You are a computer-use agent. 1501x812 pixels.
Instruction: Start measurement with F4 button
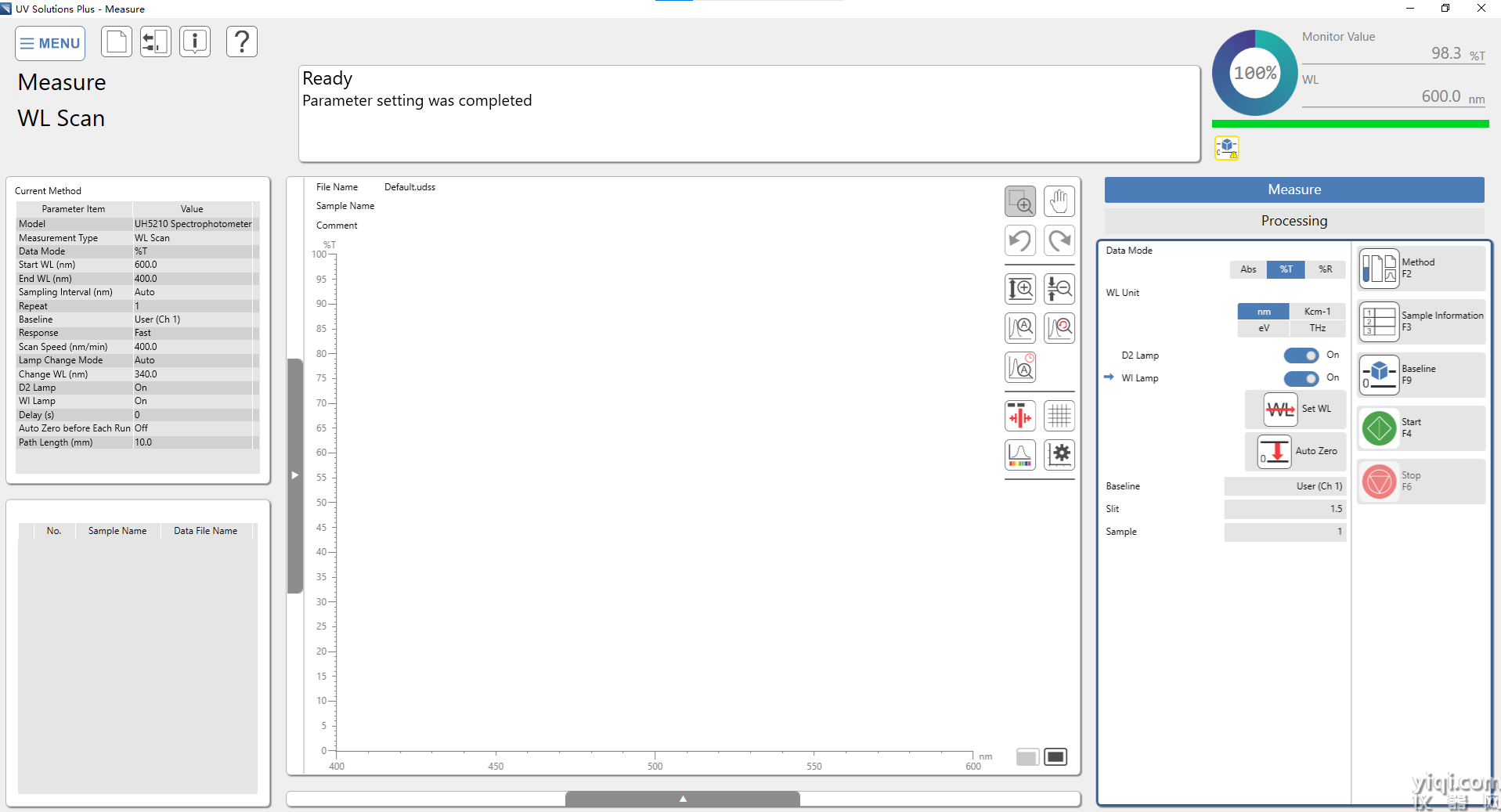coord(1421,428)
